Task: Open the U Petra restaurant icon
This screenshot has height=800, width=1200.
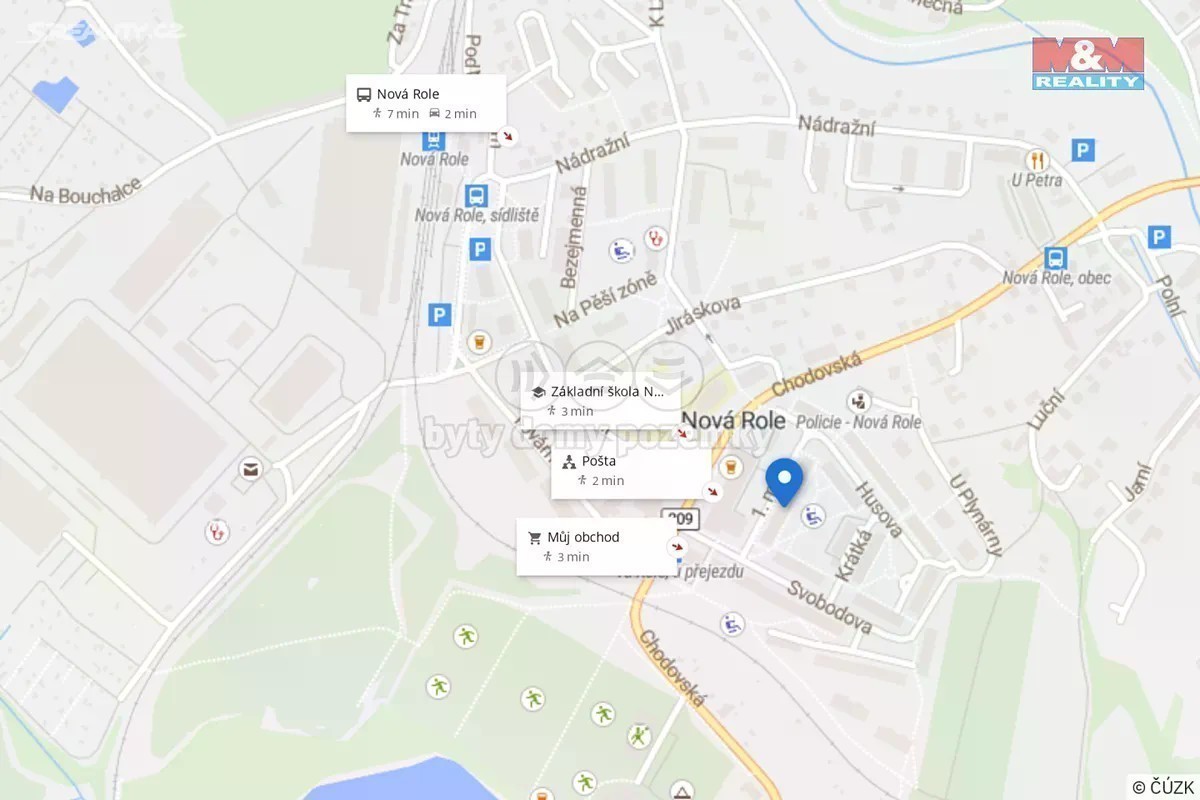Action: (1037, 159)
